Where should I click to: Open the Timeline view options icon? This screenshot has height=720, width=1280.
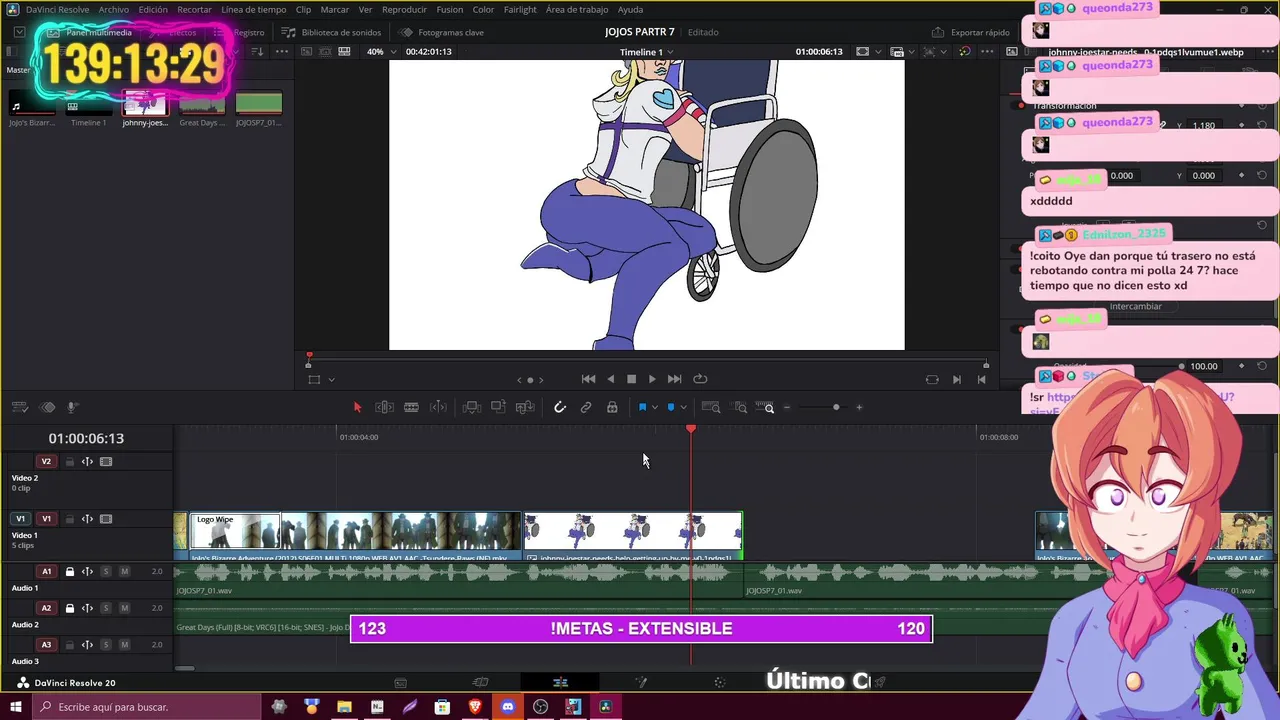coord(19,407)
